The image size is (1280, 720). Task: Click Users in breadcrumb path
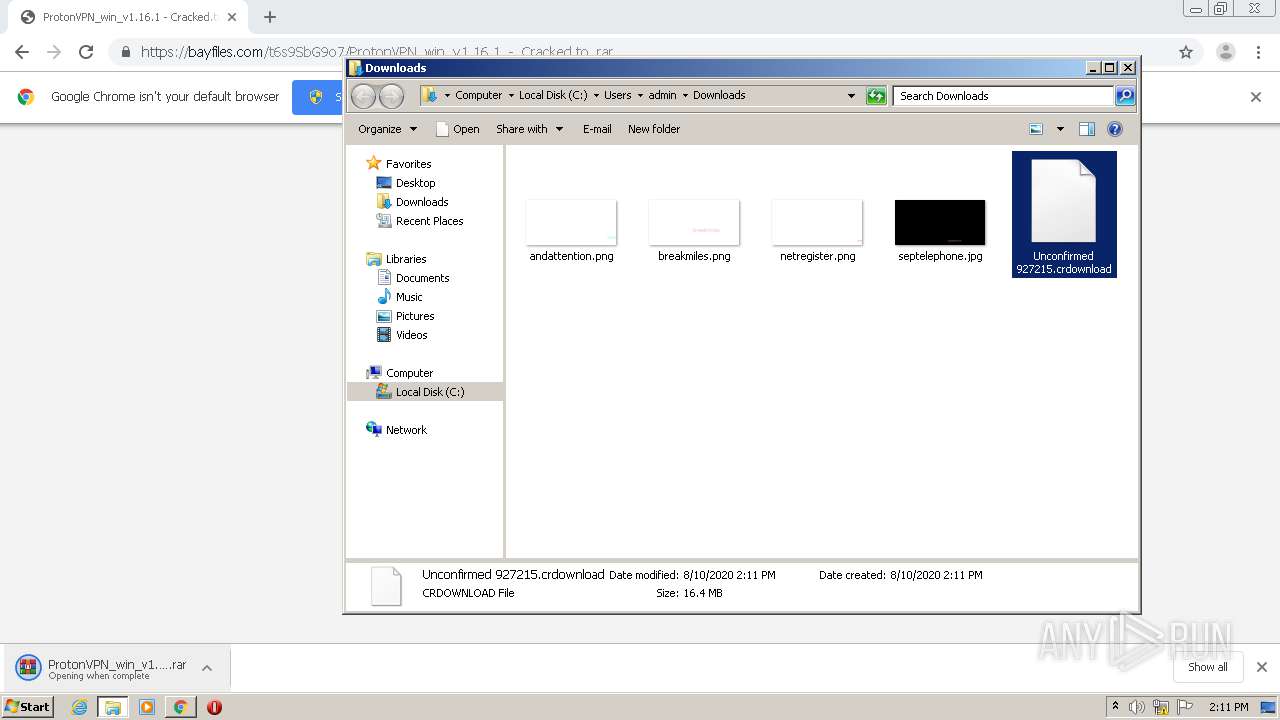pyautogui.click(x=617, y=96)
